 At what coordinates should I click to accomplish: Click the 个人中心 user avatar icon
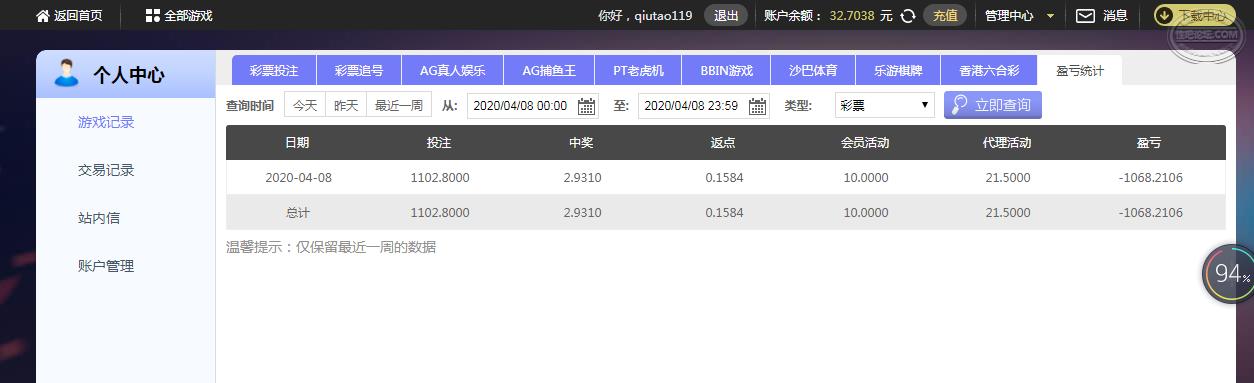pyautogui.click(x=67, y=74)
